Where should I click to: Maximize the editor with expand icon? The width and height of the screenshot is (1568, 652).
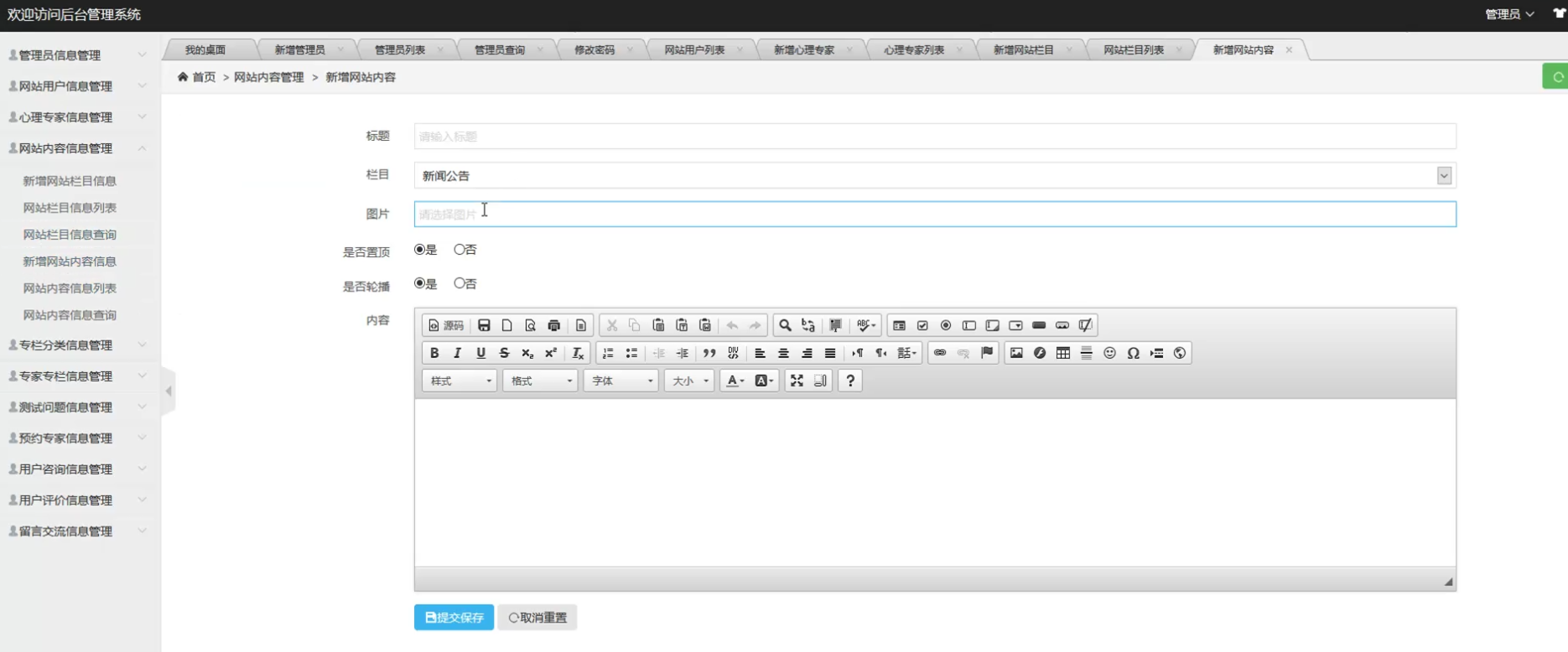click(797, 380)
